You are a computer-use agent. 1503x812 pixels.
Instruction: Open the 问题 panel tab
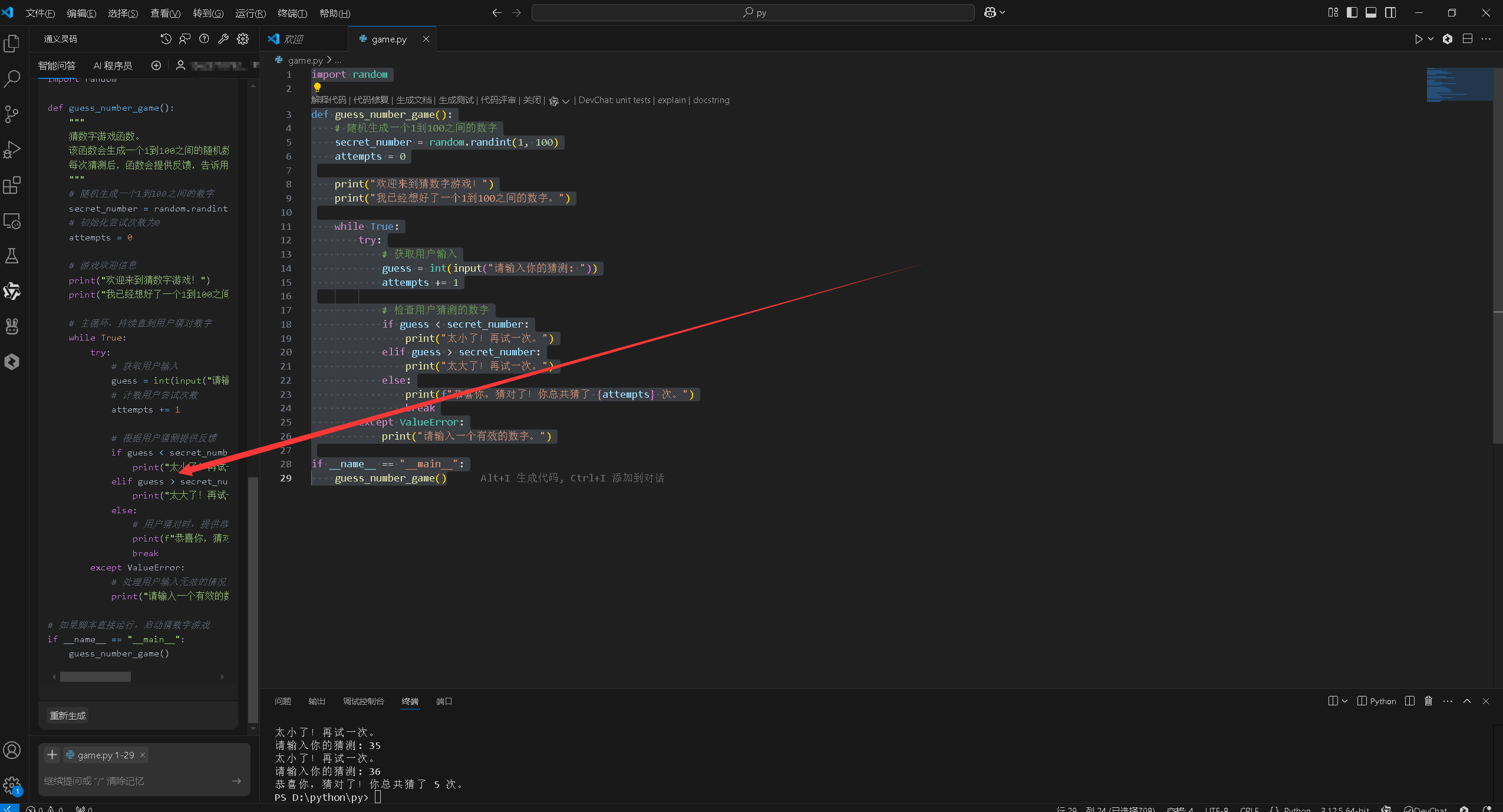(283, 701)
